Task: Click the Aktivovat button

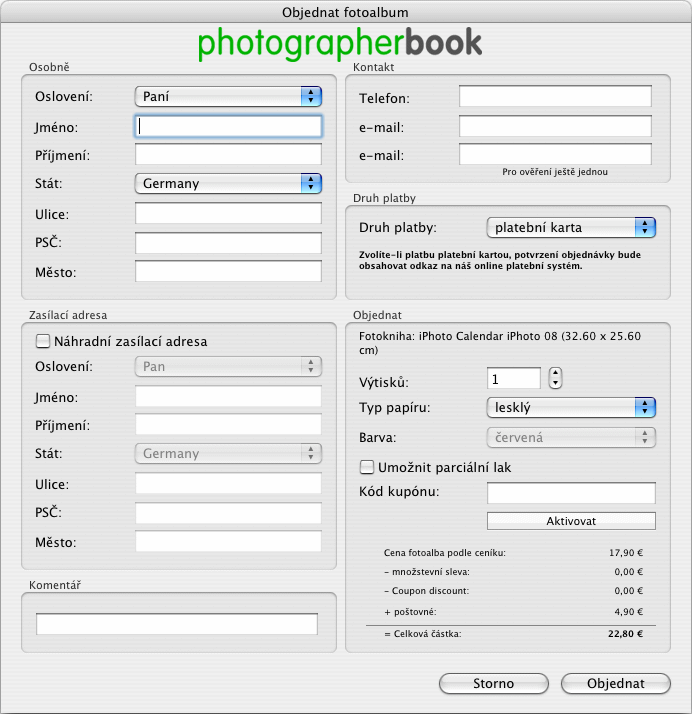Action: (x=571, y=521)
